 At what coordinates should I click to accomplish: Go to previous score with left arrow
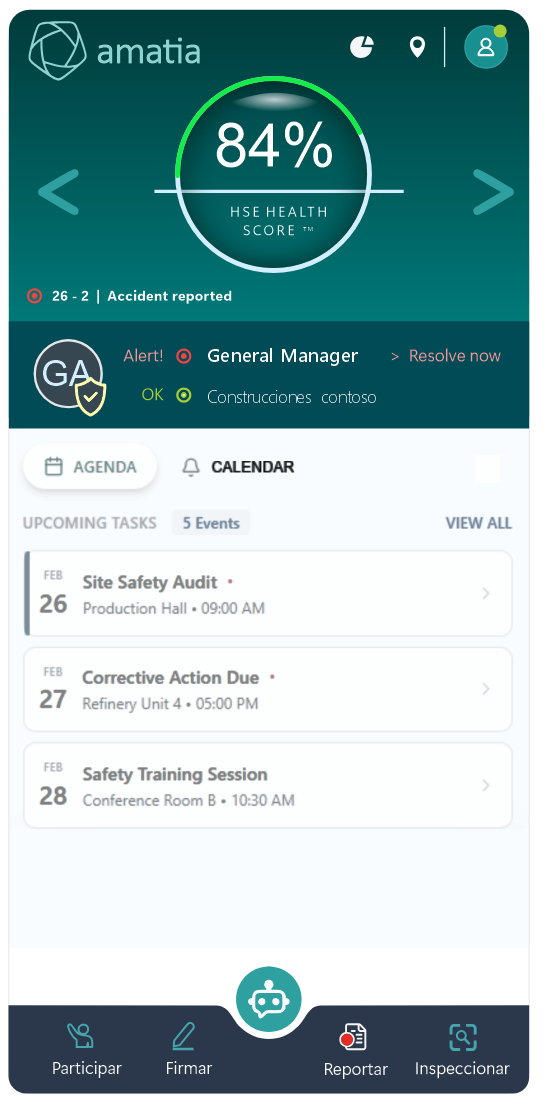click(58, 192)
